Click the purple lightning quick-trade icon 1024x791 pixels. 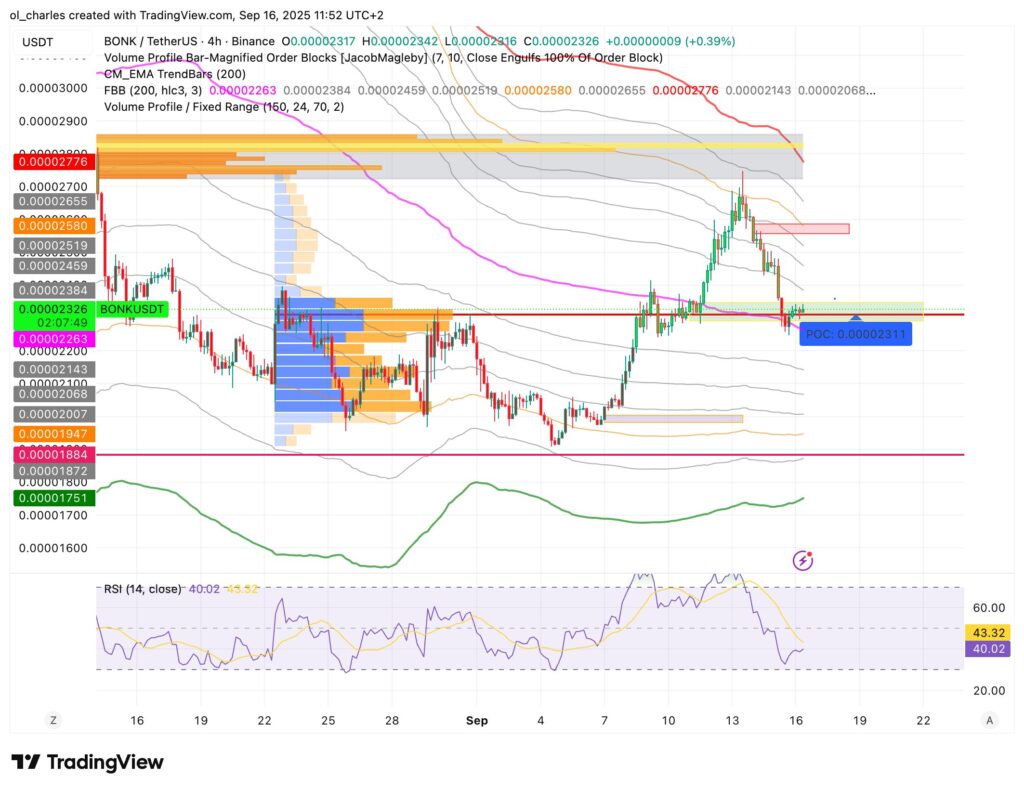pyautogui.click(x=803, y=561)
